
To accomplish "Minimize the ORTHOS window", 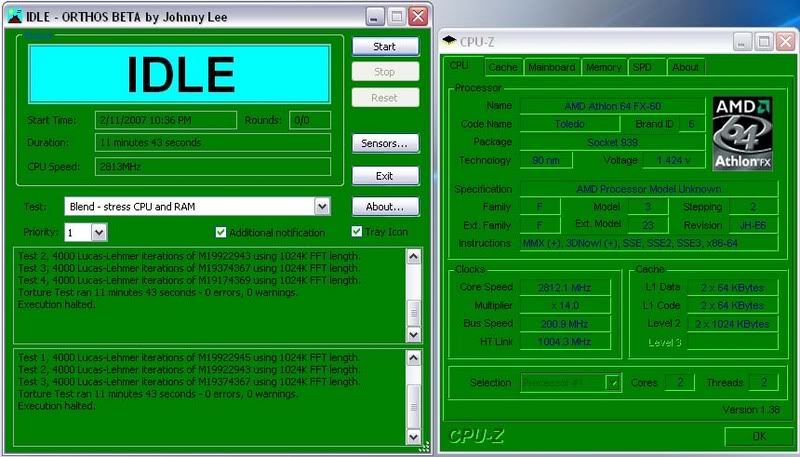I will (x=375, y=17).
